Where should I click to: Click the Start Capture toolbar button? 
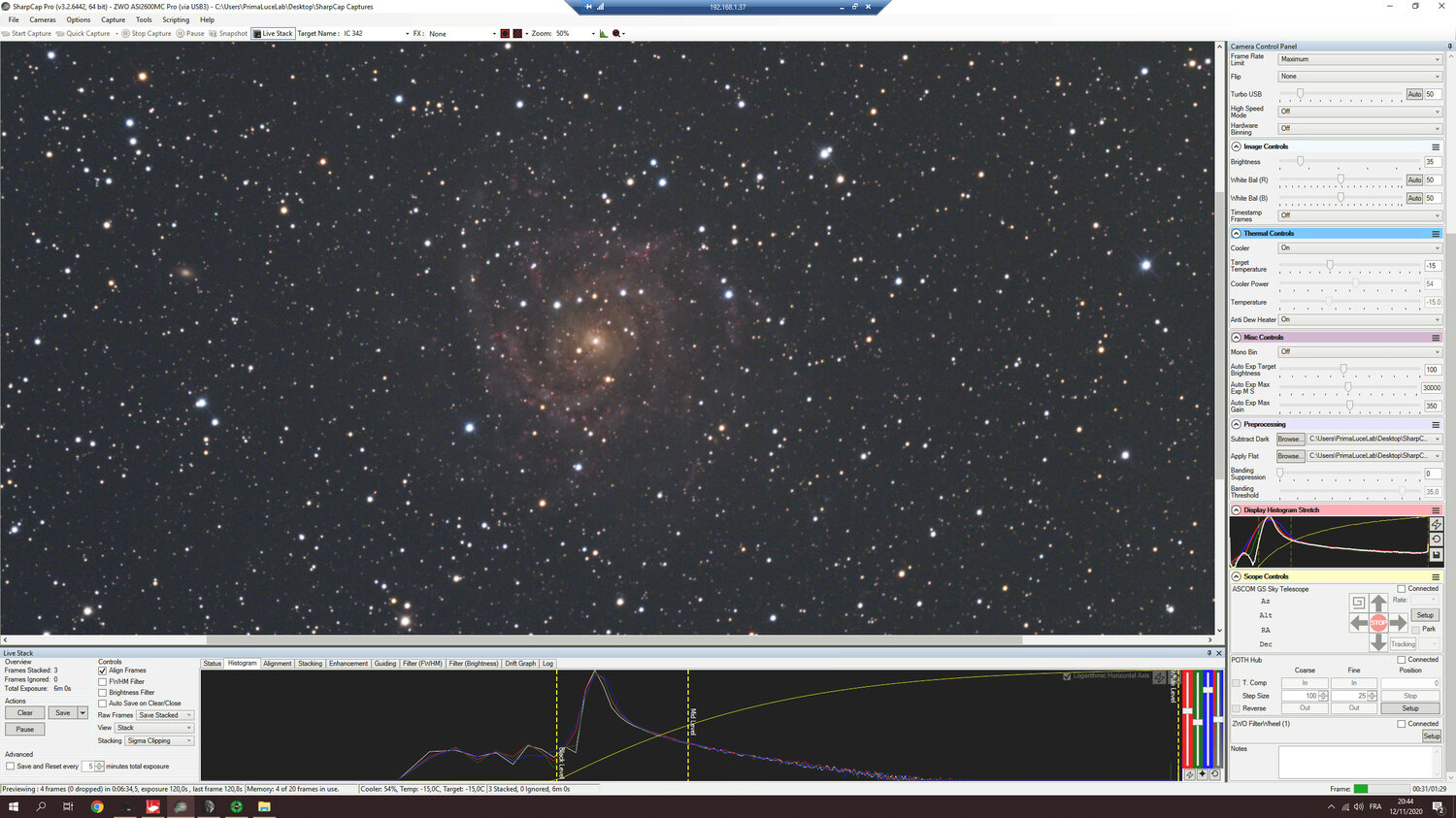click(27, 33)
